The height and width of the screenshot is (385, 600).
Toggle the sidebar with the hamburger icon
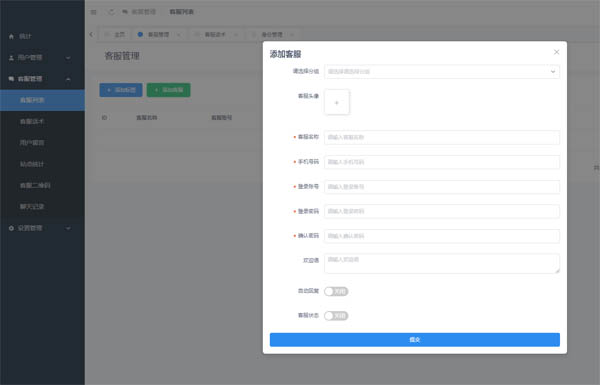93,12
